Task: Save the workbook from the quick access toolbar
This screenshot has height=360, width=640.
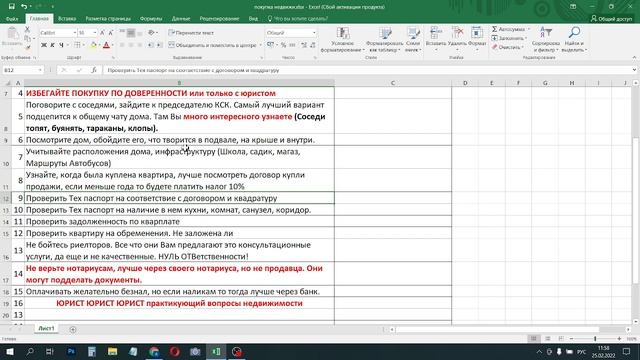Action: (x=11, y=7)
